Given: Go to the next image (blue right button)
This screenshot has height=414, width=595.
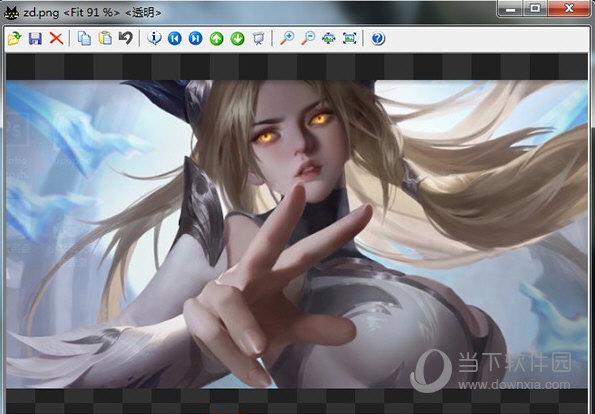Looking at the screenshot, I should [x=195, y=38].
